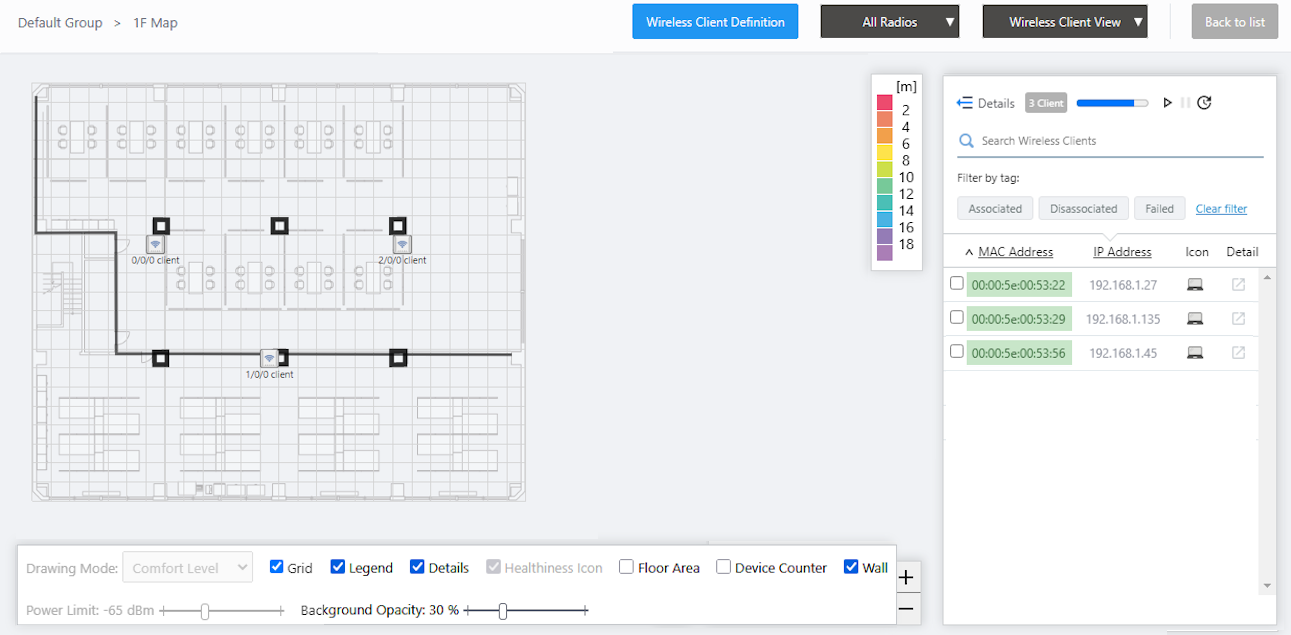Open detail for 00:00:5e:00:53:22
This screenshot has width=1291, height=635.
[x=1239, y=285]
